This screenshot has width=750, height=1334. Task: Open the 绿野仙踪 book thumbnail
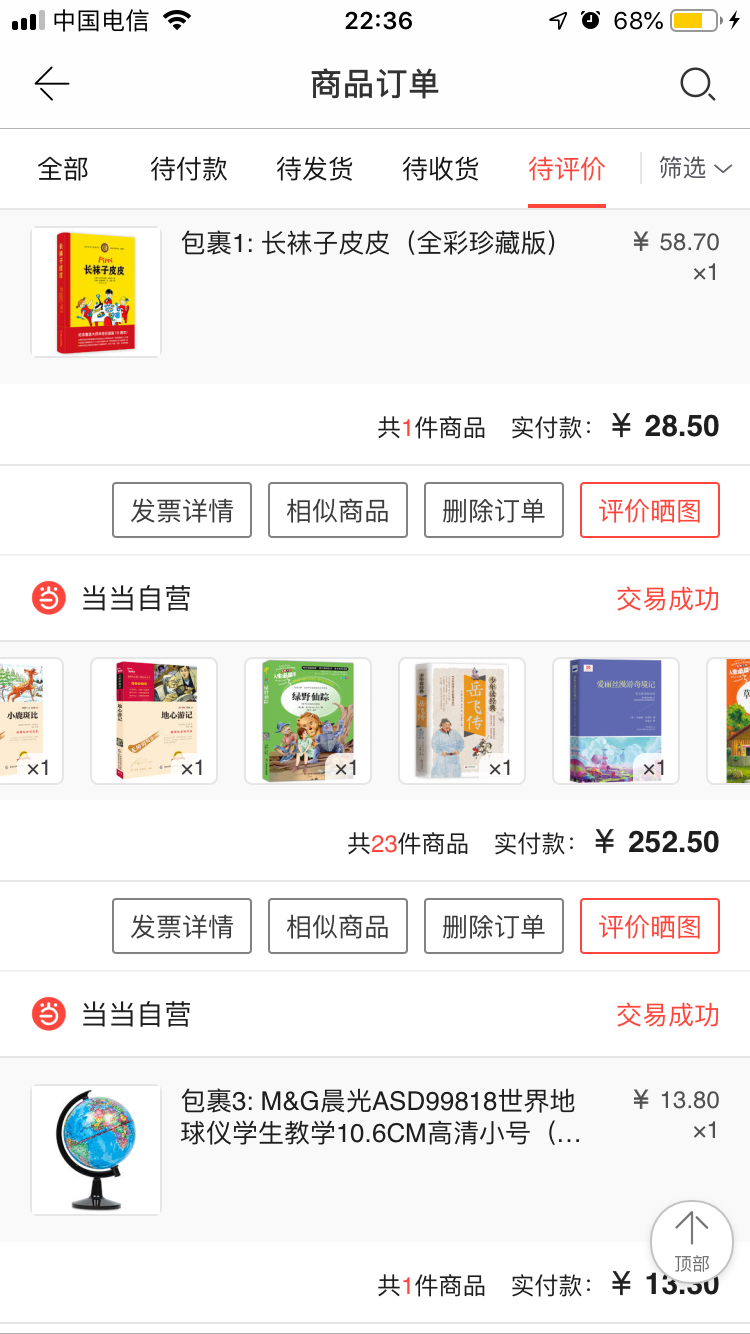308,720
